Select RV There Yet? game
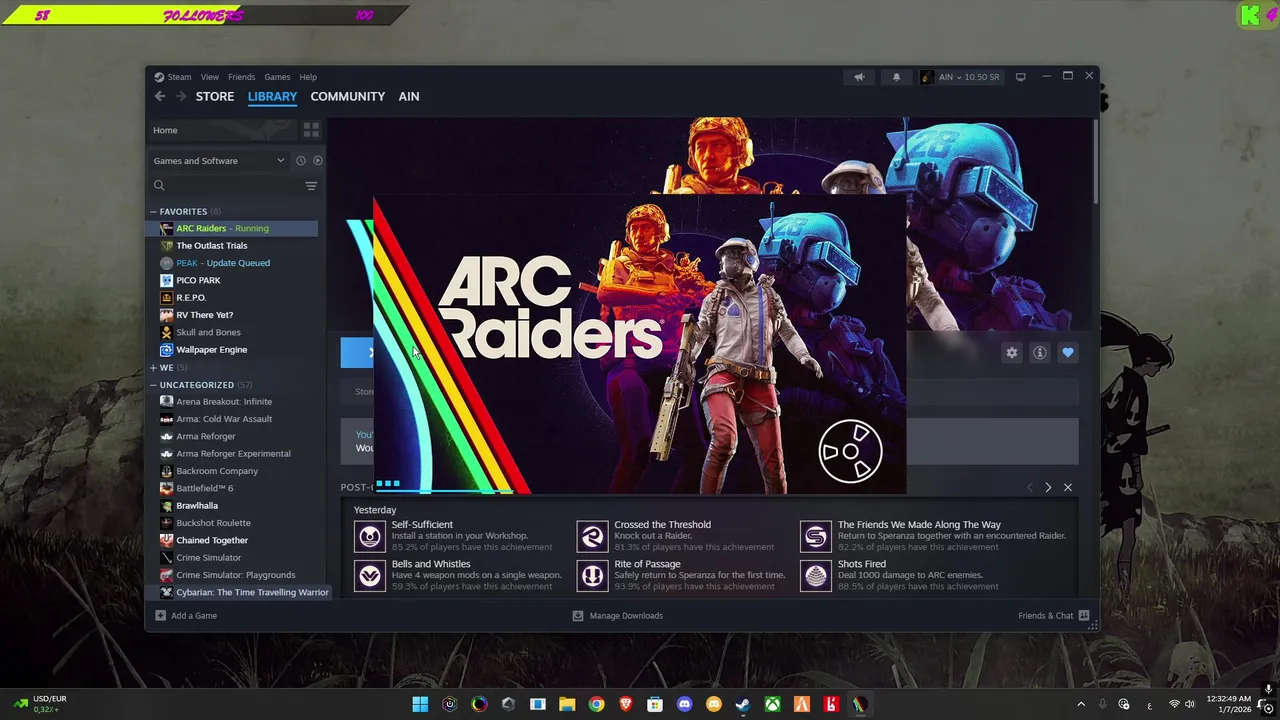1280x720 pixels. tap(204, 315)
